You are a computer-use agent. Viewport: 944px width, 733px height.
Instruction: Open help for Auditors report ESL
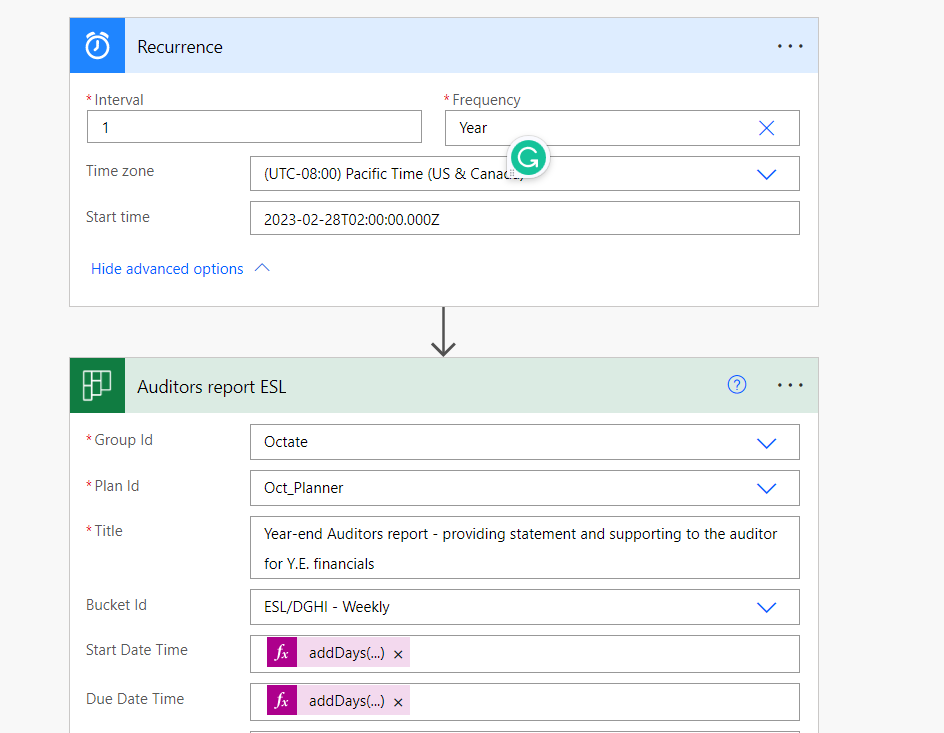(737, 385)
